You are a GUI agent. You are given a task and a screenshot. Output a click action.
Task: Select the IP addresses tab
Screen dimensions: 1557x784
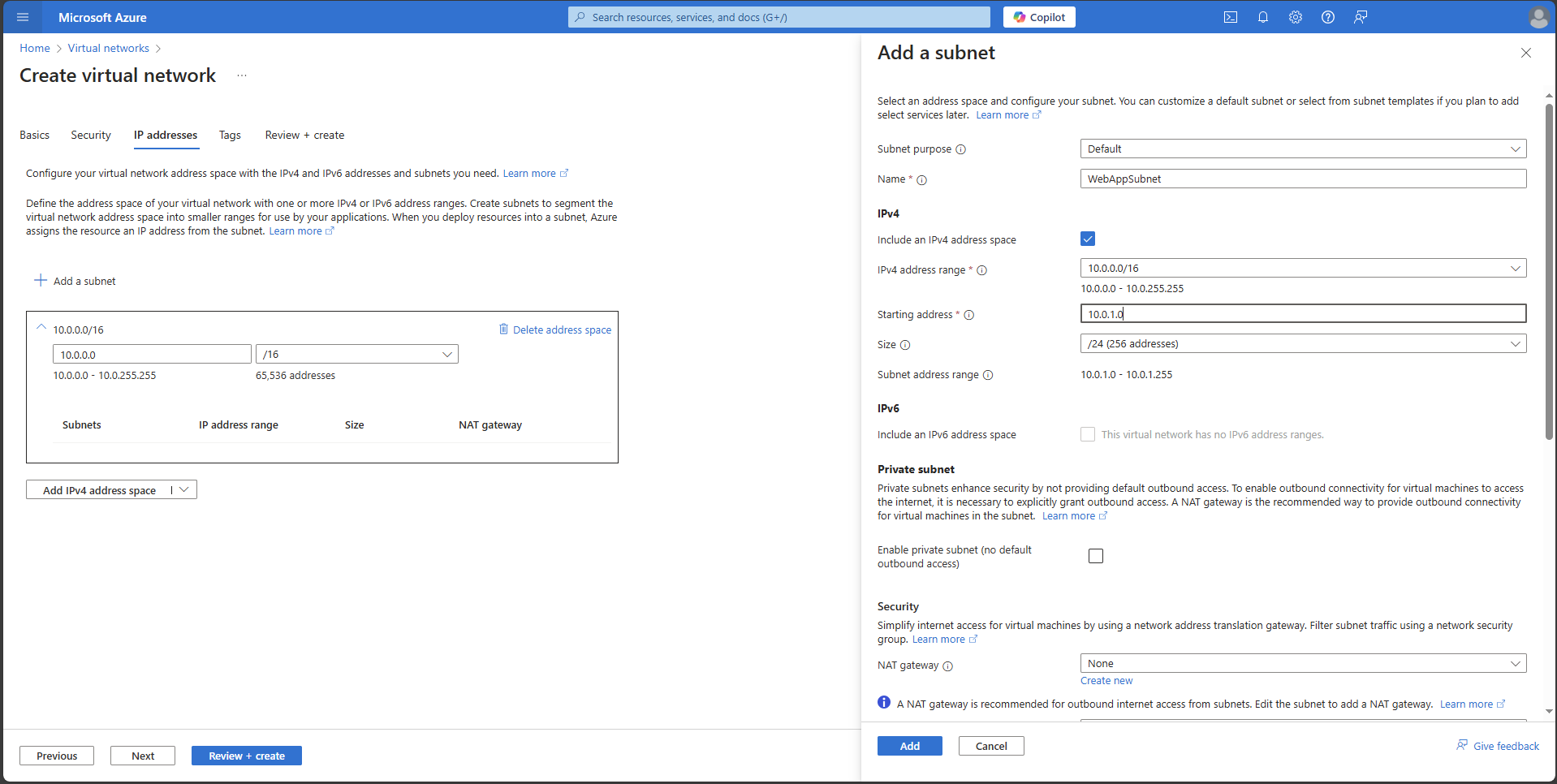click(x=166, y=135)
